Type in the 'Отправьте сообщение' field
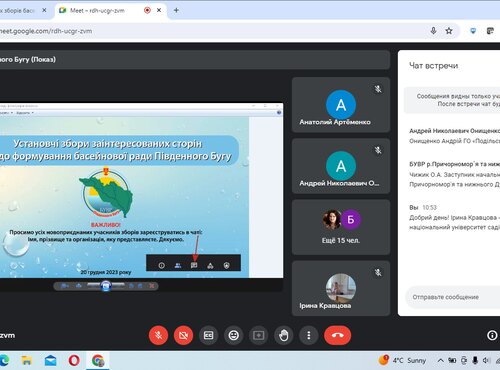This screenshot has width=500, height=370. click(453, 297)
